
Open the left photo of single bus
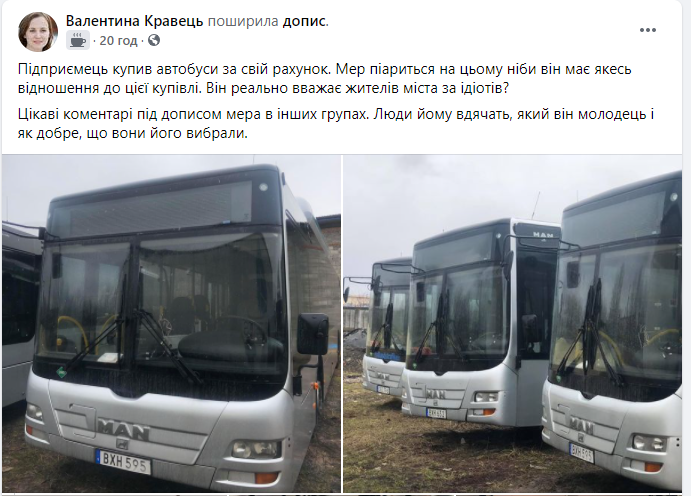pos(171,323)
